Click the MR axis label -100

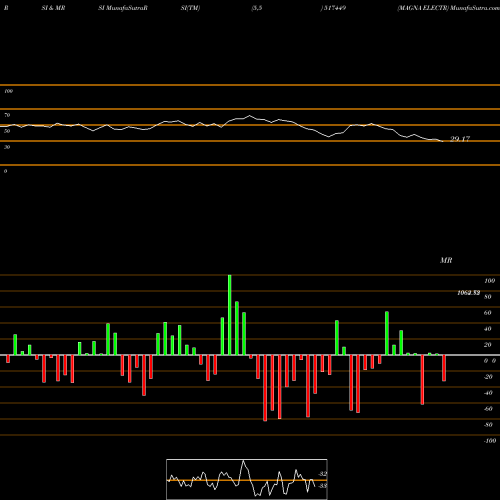click(x=490, y=441)
